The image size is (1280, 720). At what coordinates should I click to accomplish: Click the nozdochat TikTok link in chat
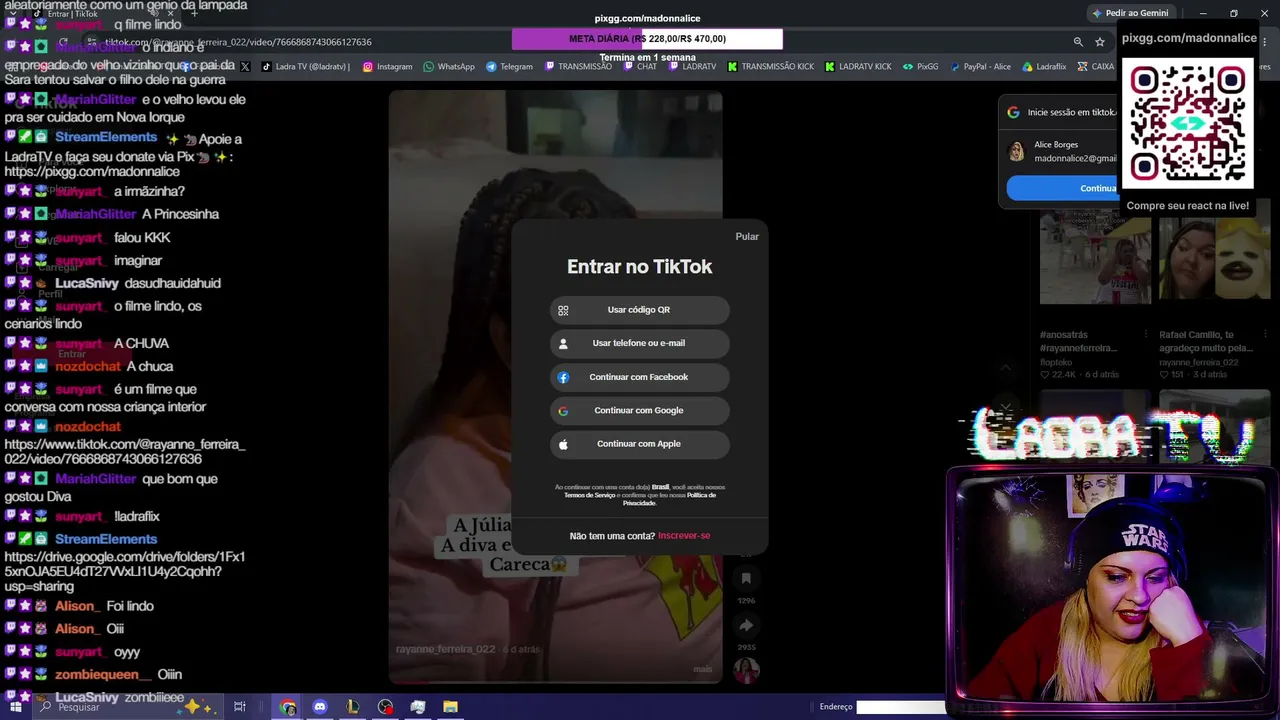[124, 451]
